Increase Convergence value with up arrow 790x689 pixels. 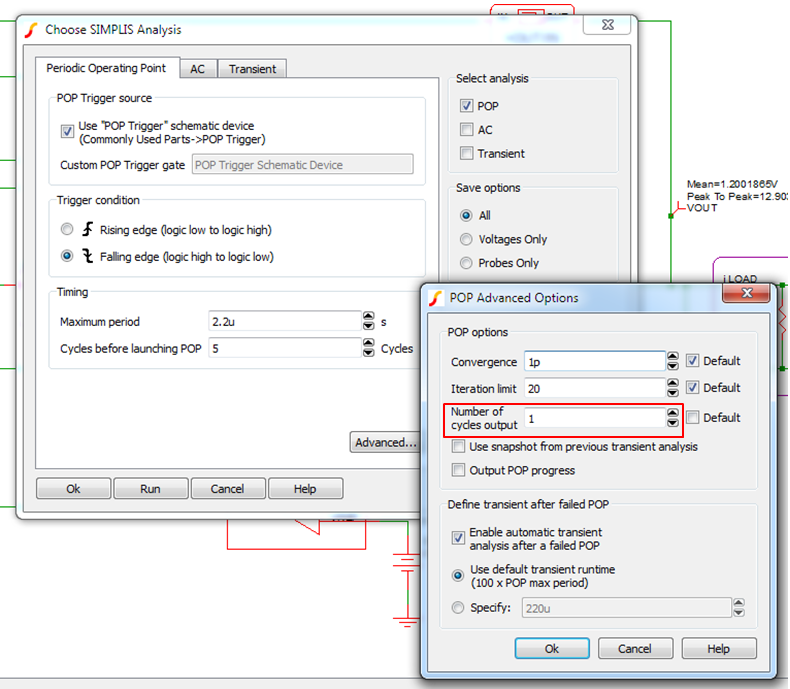(673, 357)
